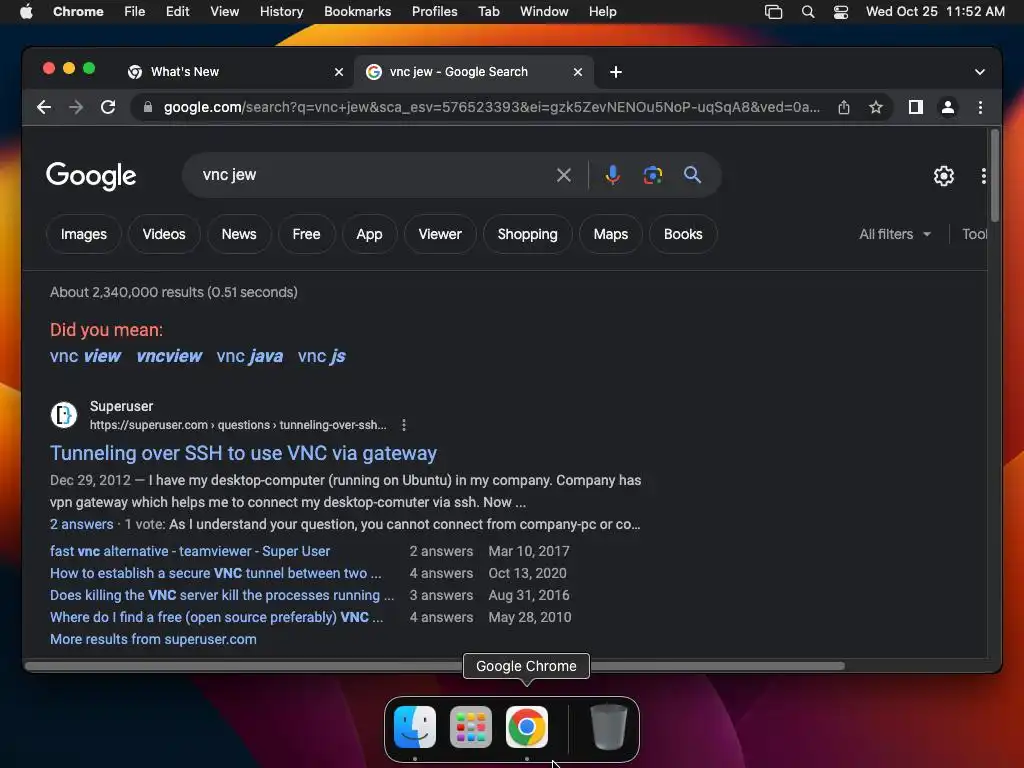Filter results by Books
This screenshot has width=1024, height=768.
click(683, 234)
